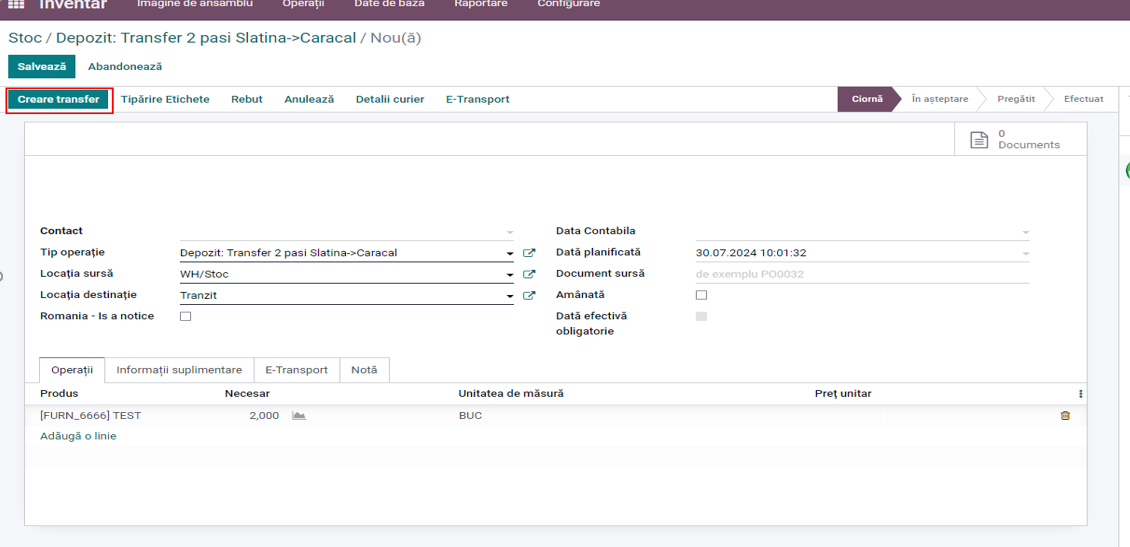Open external link for Tip operație
The image size is (1130, 547).
[529, 253]
